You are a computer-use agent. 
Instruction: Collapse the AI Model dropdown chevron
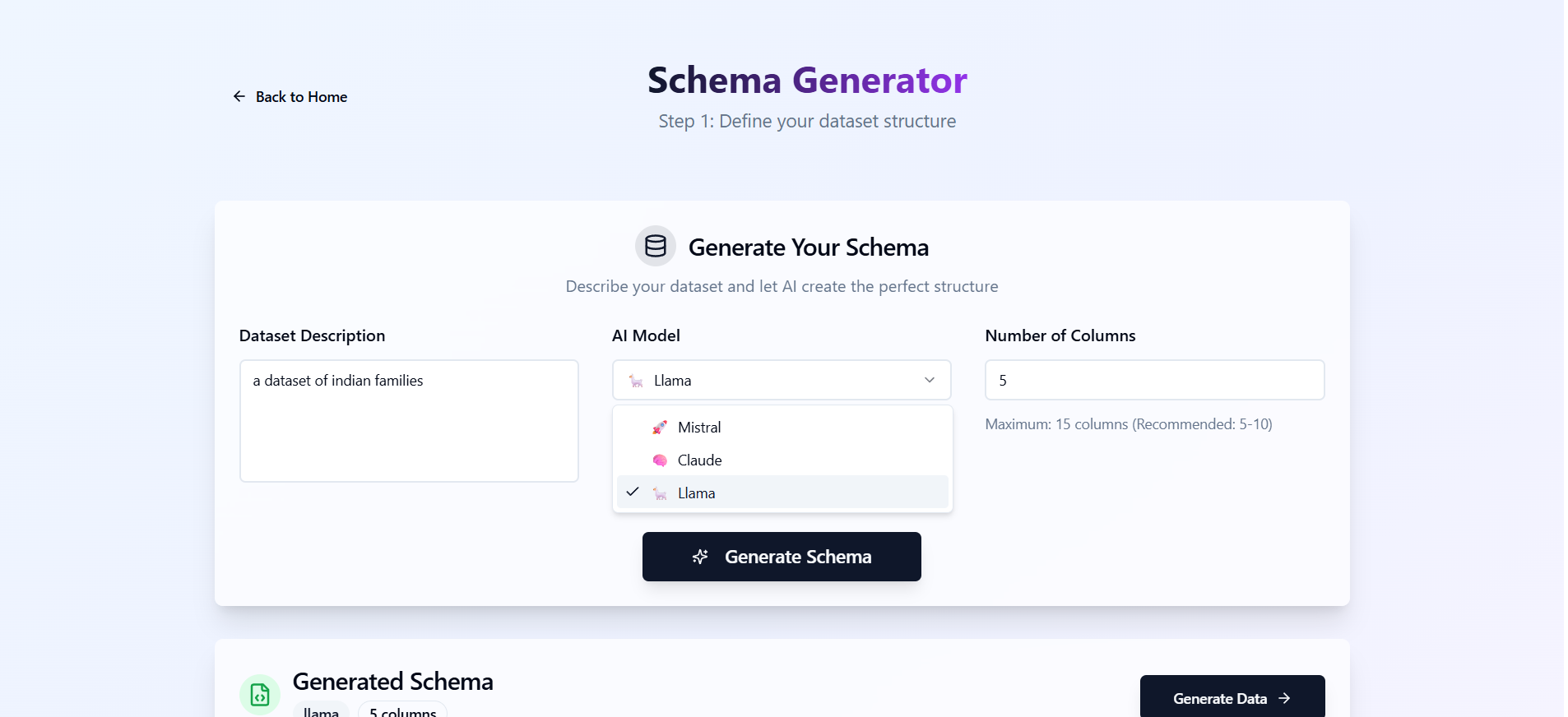click(x=930, y=380)
